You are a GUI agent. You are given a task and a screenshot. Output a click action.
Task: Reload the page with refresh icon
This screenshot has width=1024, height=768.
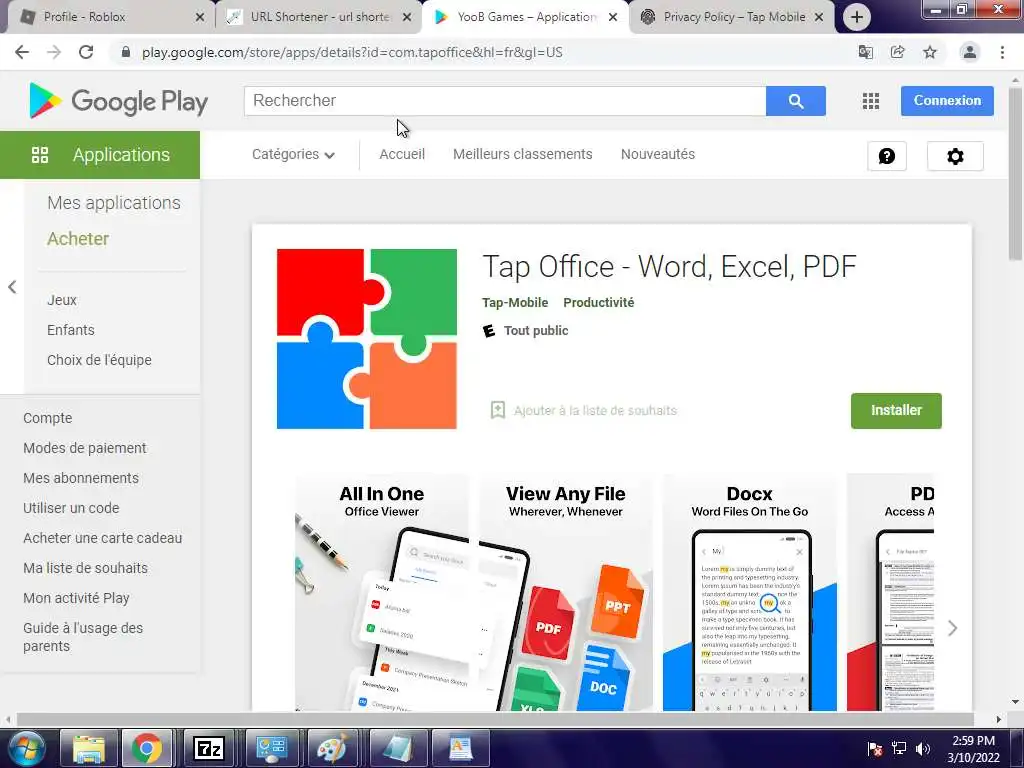pos(86,52)
